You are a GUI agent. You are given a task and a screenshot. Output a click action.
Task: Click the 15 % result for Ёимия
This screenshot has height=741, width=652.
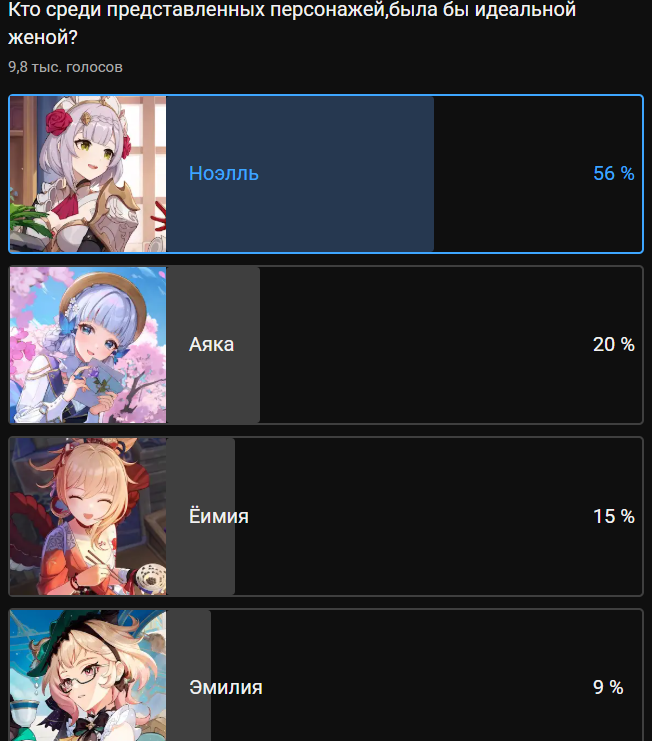pos(613,517)
